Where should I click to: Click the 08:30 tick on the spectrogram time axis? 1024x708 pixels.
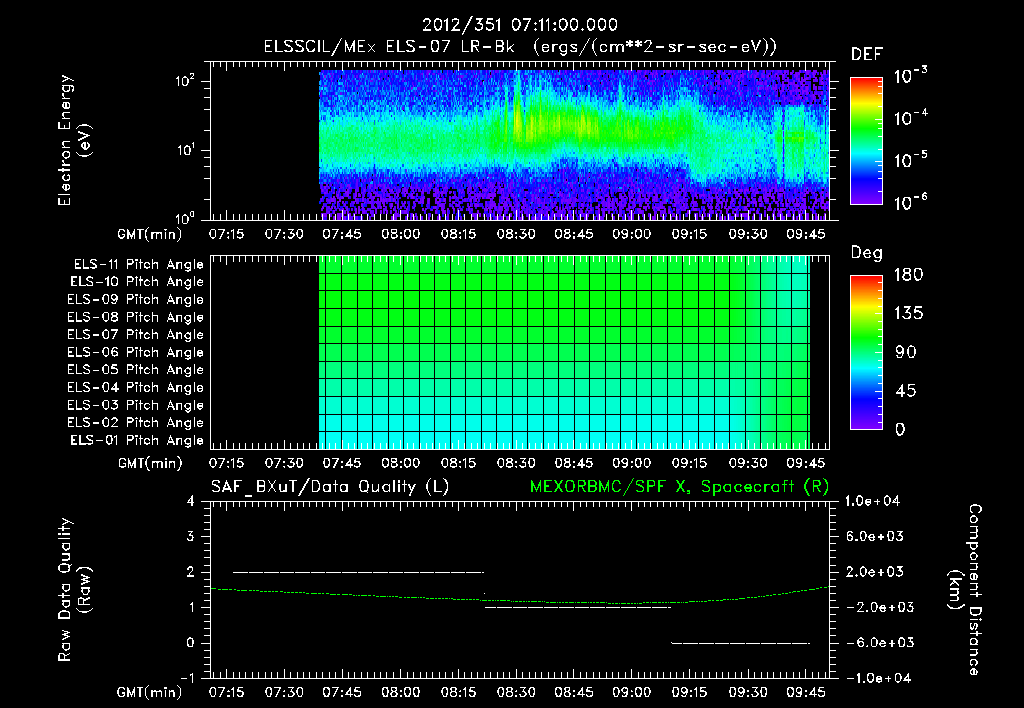pos(516,234)
